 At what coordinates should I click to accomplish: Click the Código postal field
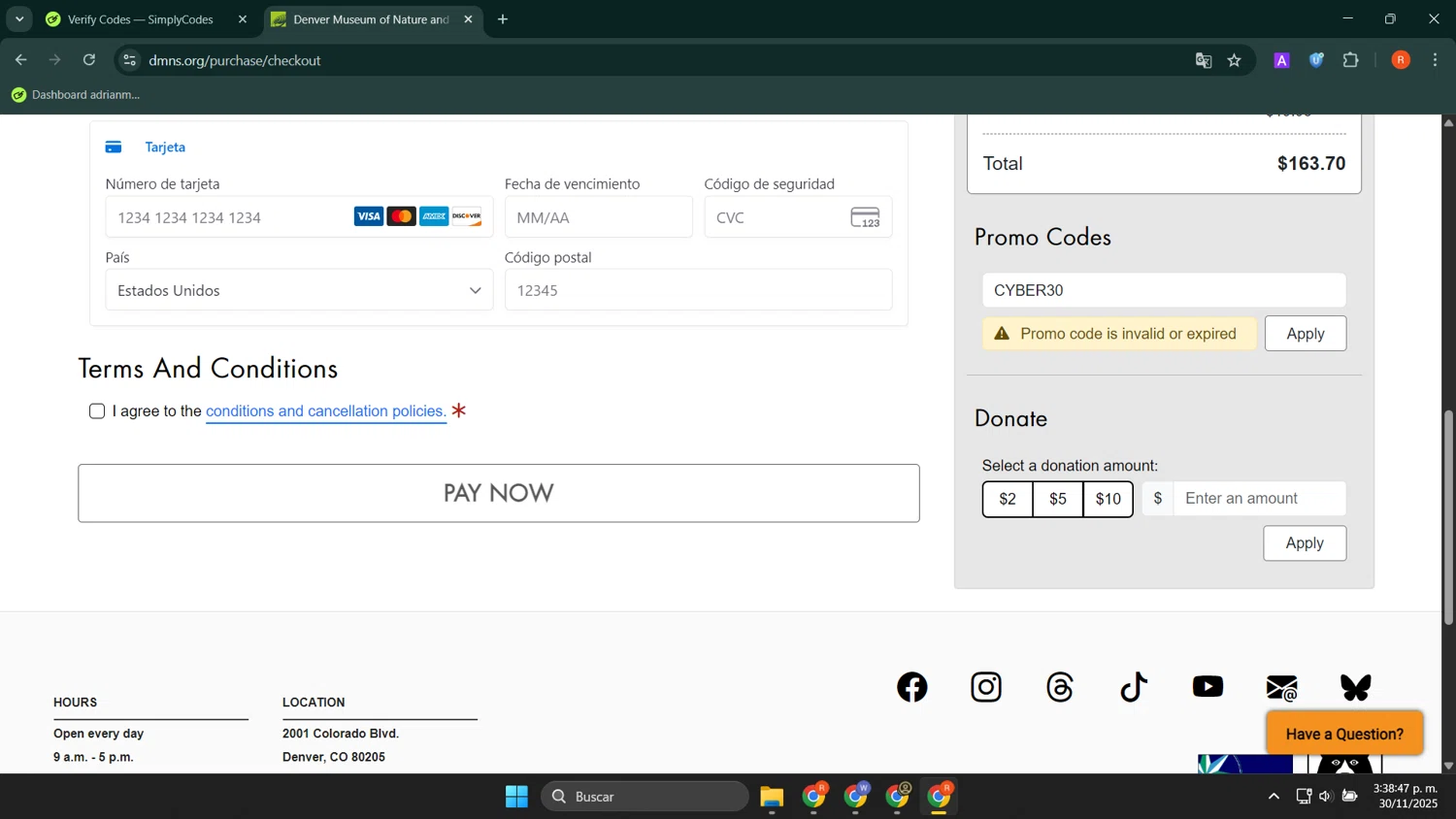(x=698, y=290)
